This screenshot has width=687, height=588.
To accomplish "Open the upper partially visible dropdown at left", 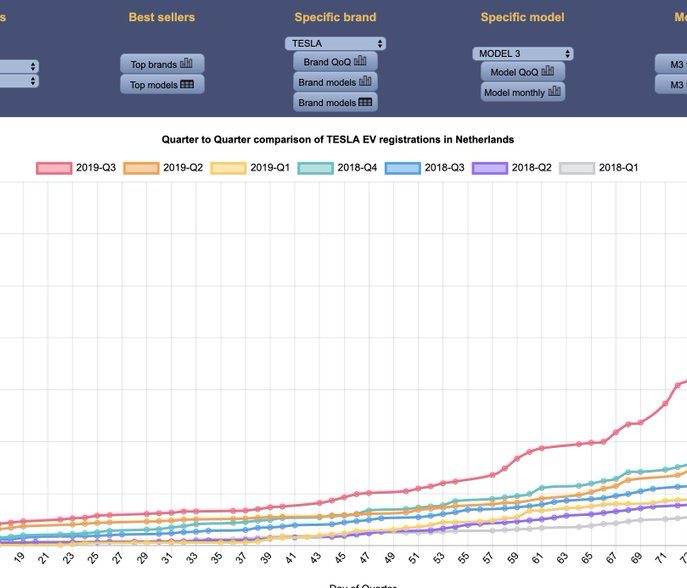I will (x=19, y=67).
